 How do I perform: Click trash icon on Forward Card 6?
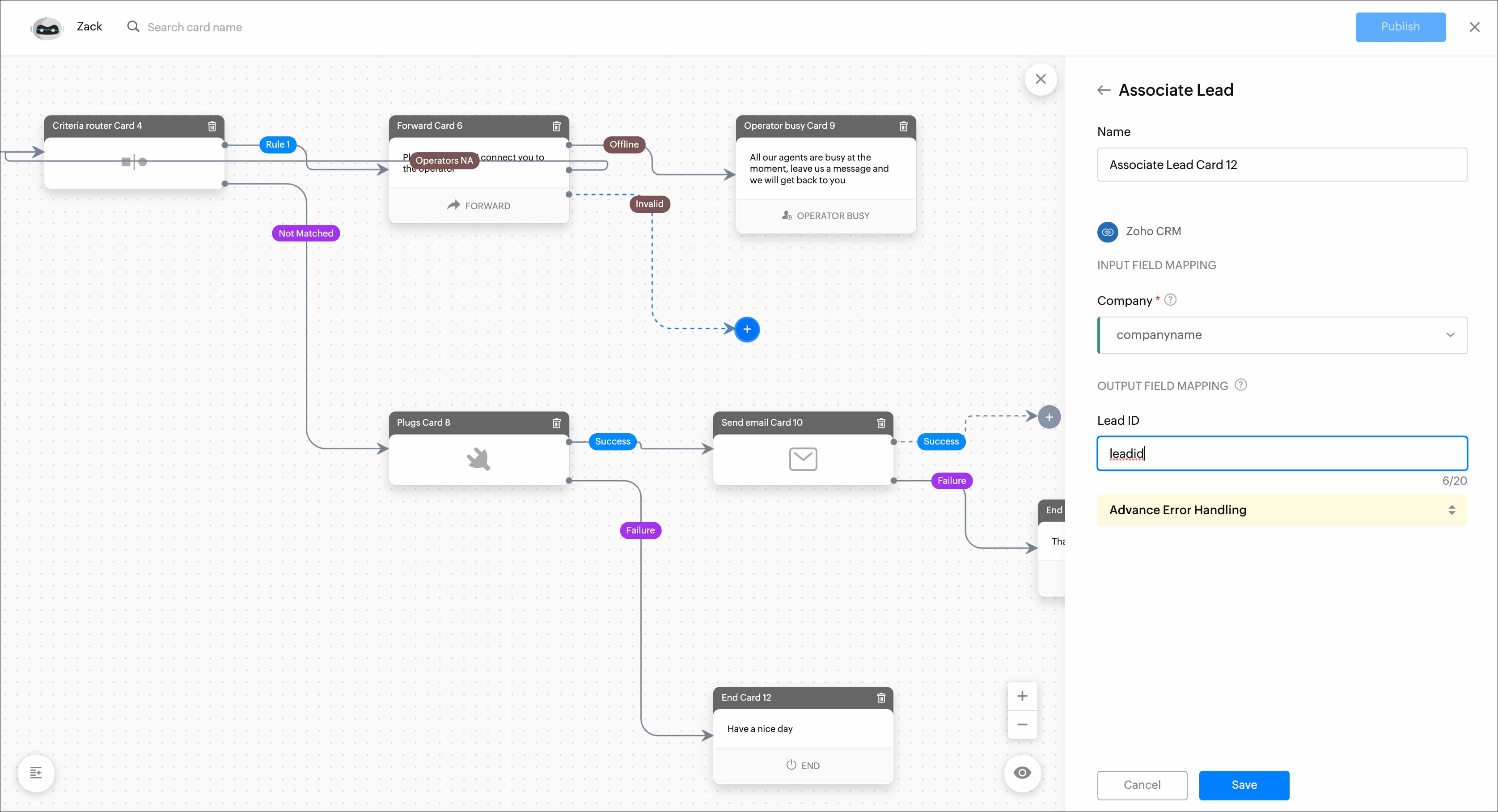point(557,126)
